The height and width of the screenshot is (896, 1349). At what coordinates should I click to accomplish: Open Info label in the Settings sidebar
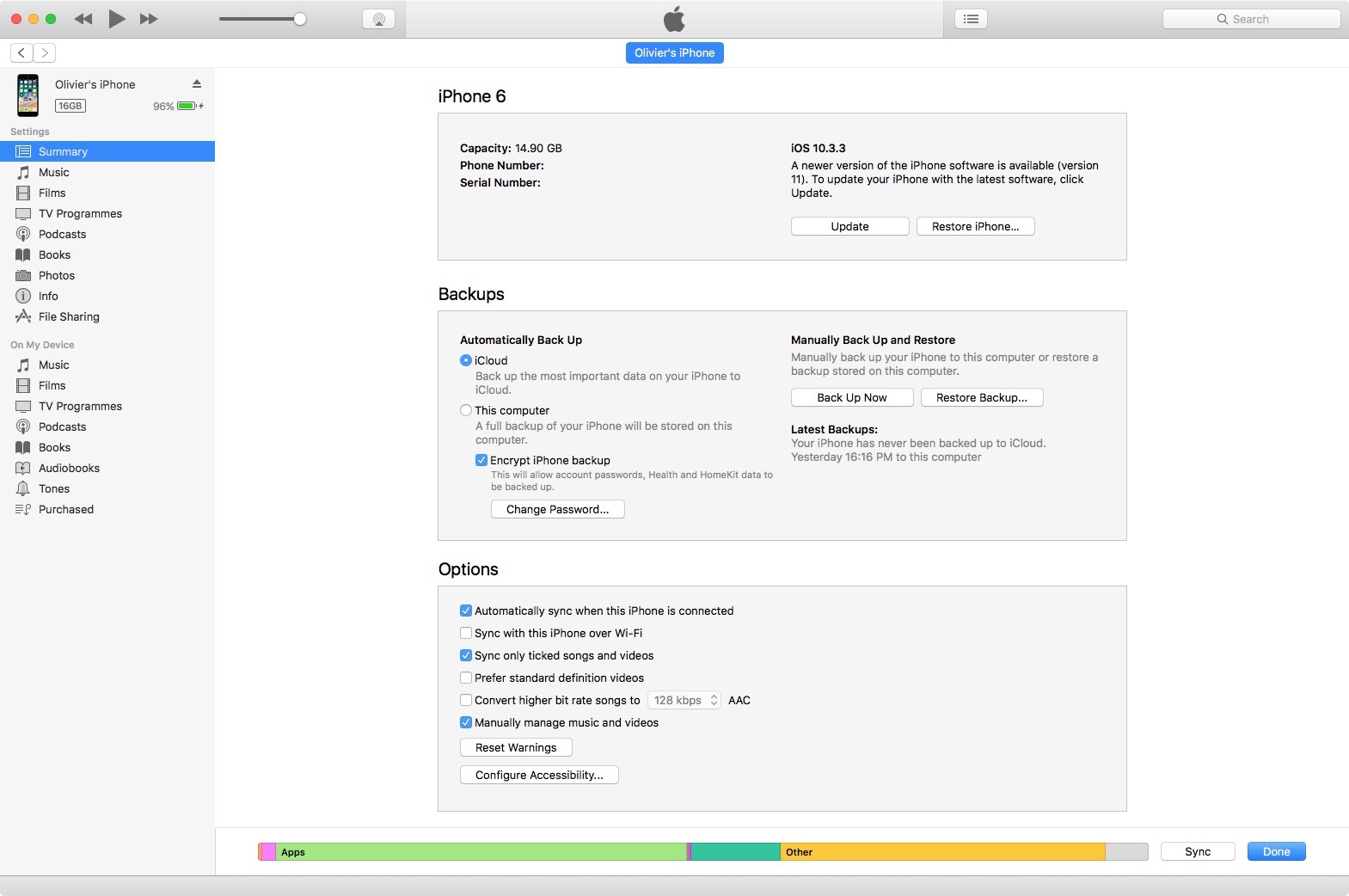click(48, 296)
